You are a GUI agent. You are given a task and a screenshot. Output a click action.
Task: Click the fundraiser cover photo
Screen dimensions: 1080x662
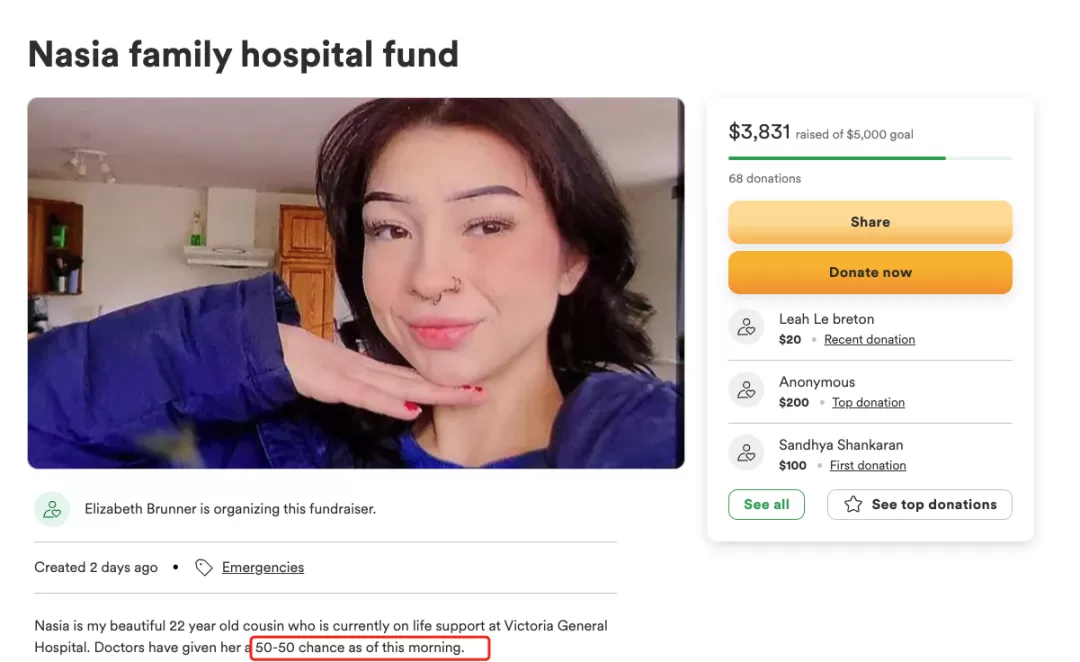click(x=356, y=283)
